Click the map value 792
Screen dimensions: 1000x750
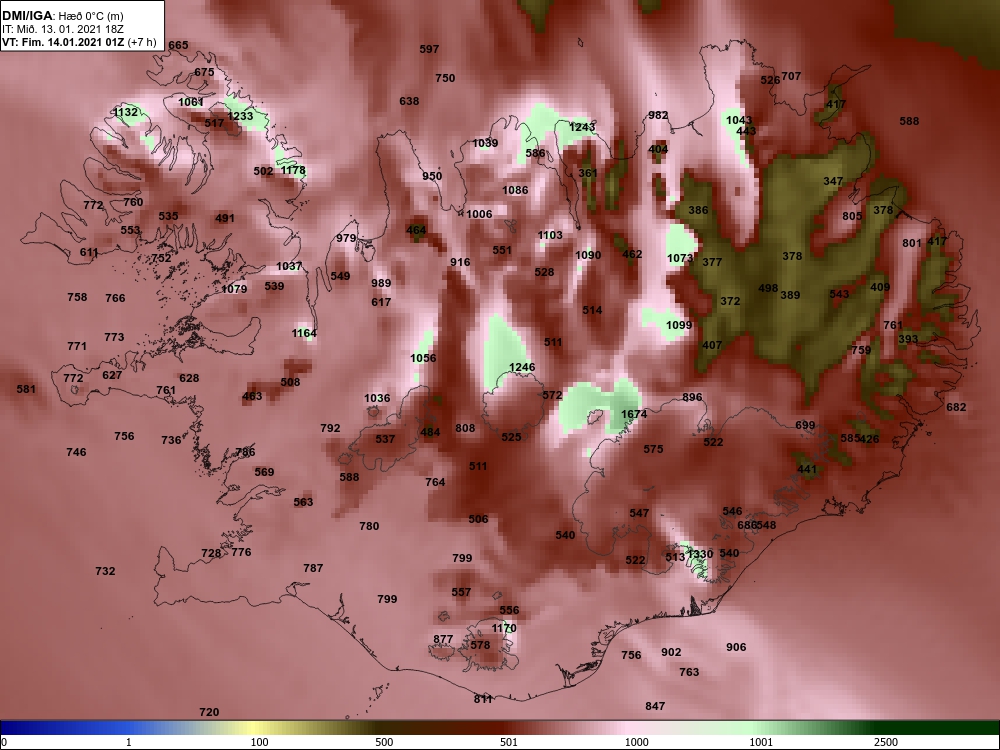pyautogui.click(x=330, y=428)
